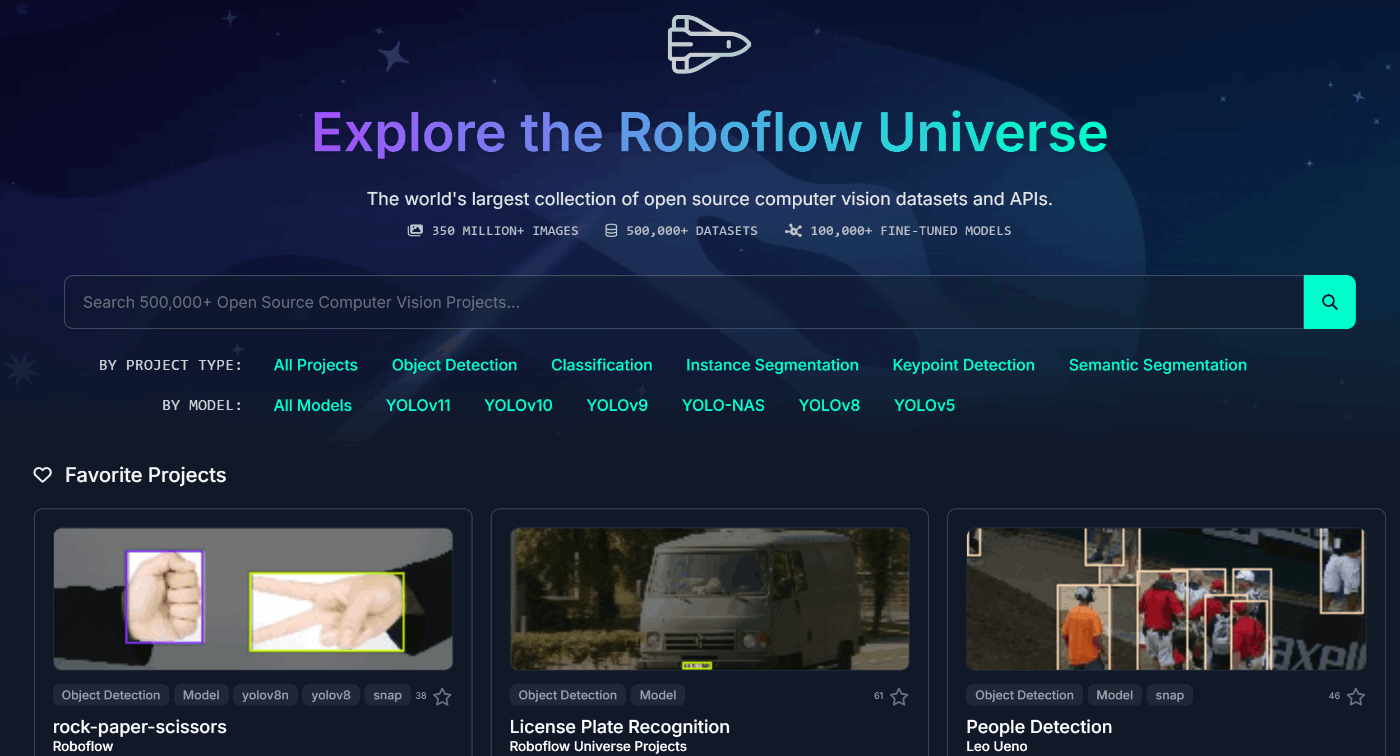Filter by Semantic Segmentation
The width and height of the screenshot is (1400, 756).
pyautogui.click(x=1157, y=365)
